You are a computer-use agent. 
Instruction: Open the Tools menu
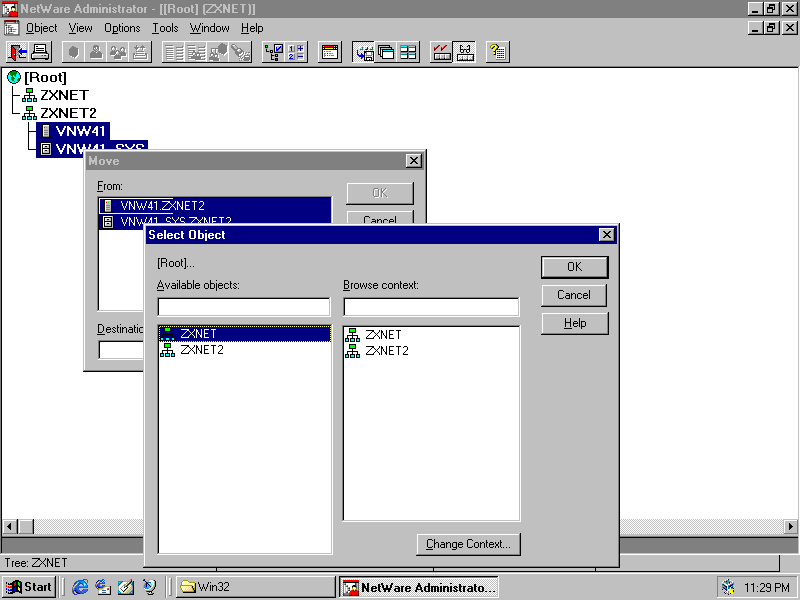click(165, 28)
